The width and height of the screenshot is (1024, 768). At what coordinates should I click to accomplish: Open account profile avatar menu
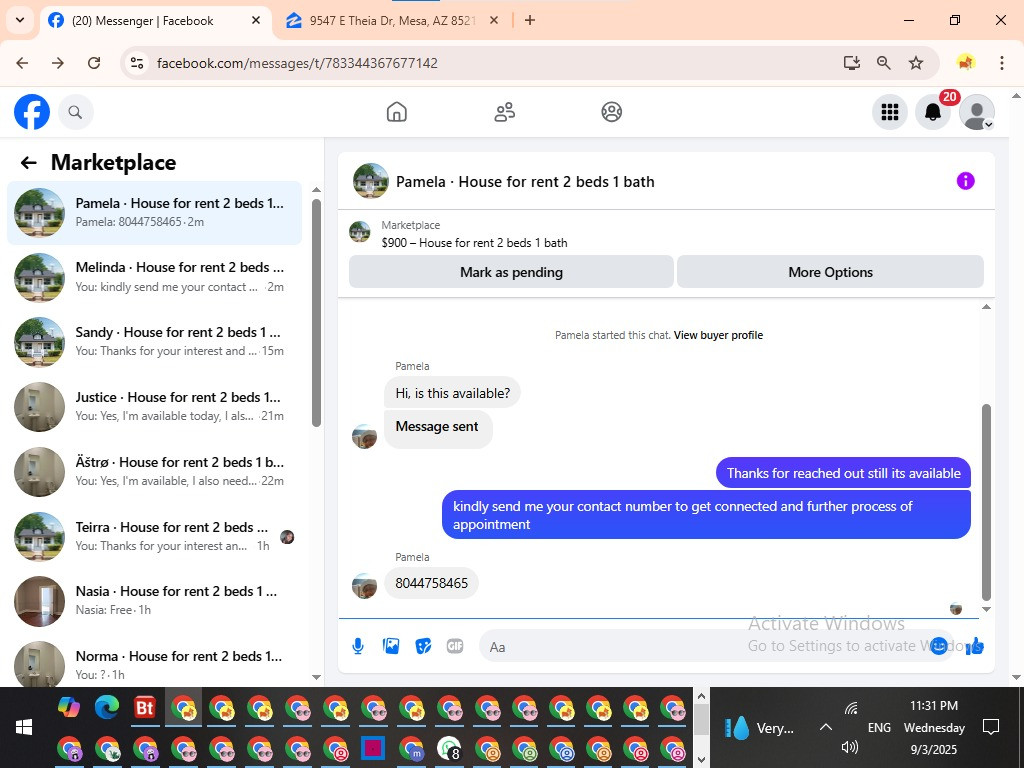[976, 112]
